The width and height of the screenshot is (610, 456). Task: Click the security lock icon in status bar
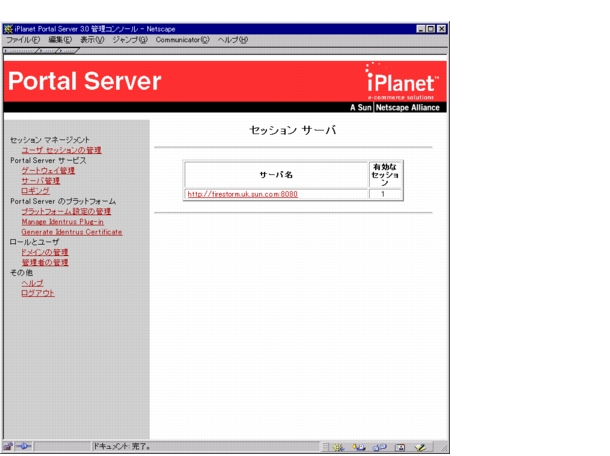(8, 447)
